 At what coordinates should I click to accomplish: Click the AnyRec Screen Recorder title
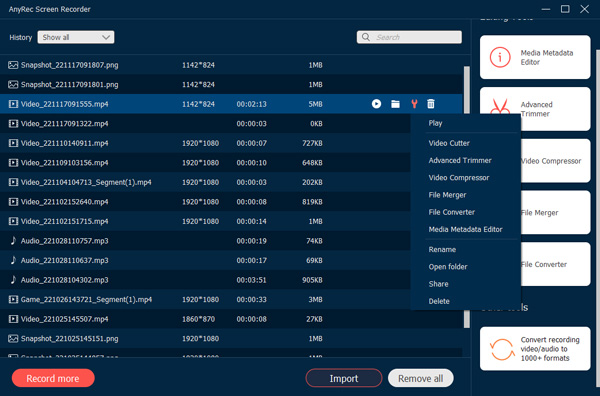pos(50,9)
